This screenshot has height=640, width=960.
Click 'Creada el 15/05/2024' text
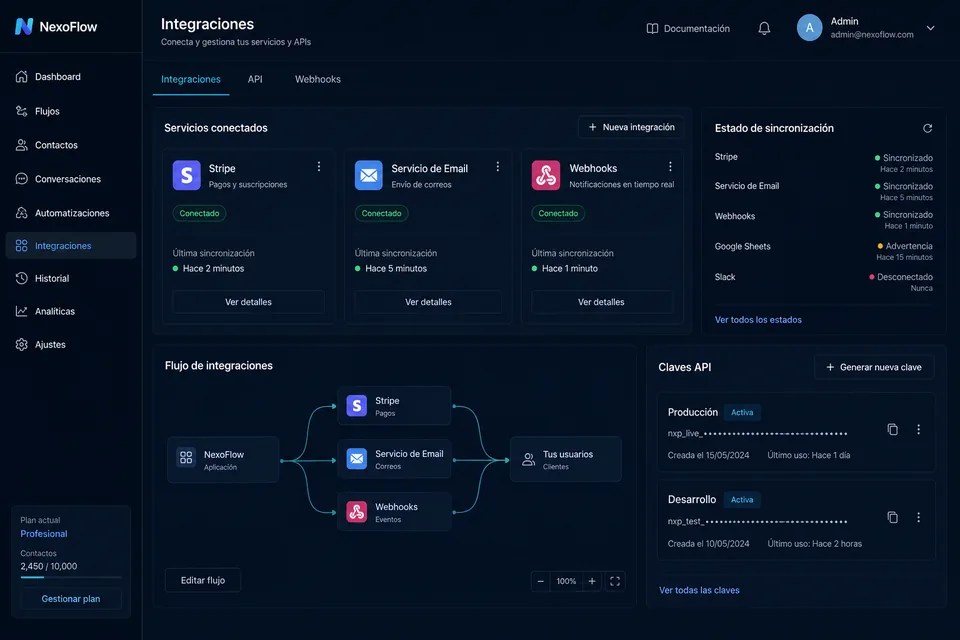tap(708, 456)
